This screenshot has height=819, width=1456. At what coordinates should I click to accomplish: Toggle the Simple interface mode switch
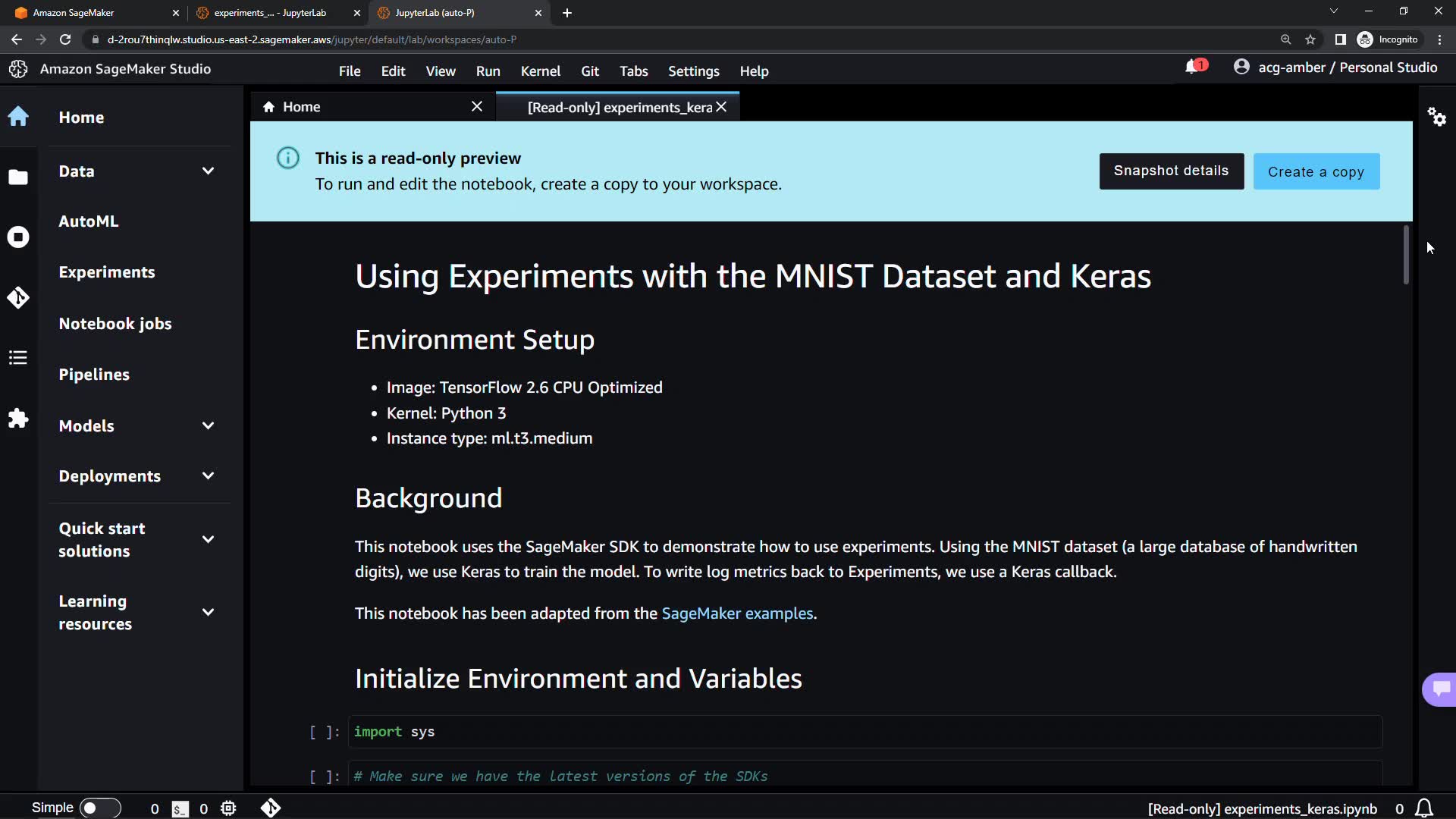click(x=99, y=808)
